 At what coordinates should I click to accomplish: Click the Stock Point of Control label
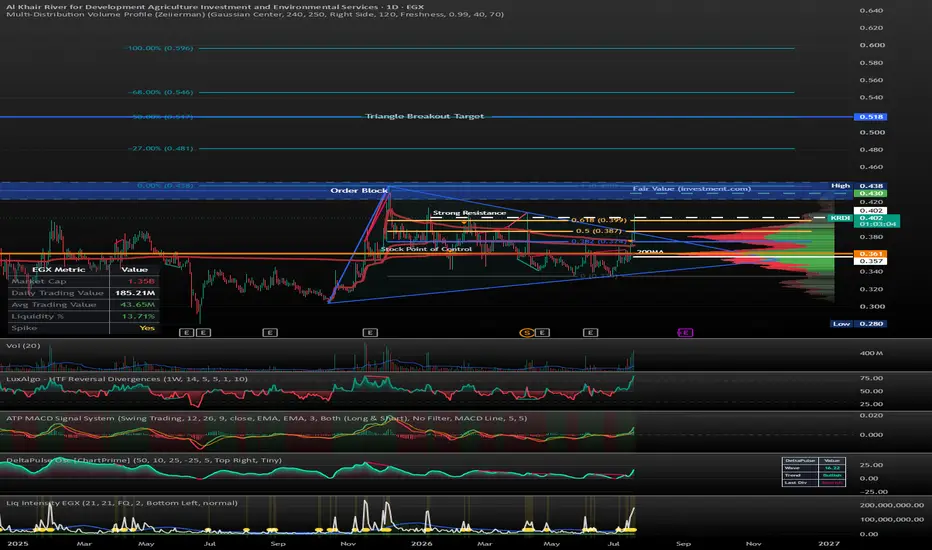coord(426,249)
